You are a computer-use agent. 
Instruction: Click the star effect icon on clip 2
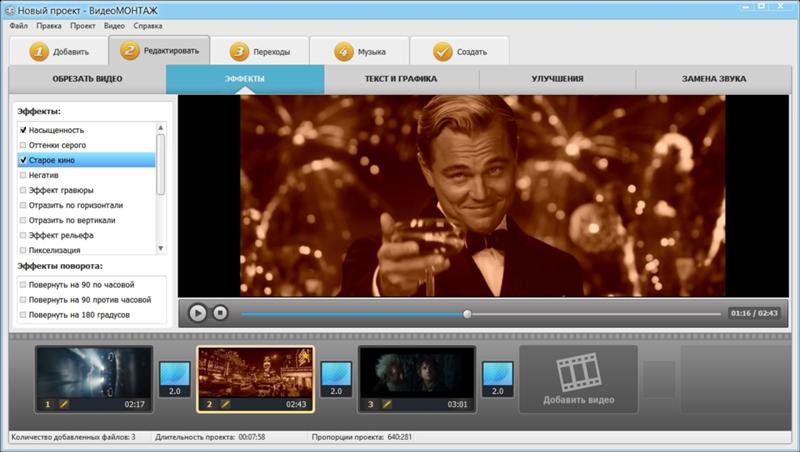click(x=305, y=355)
